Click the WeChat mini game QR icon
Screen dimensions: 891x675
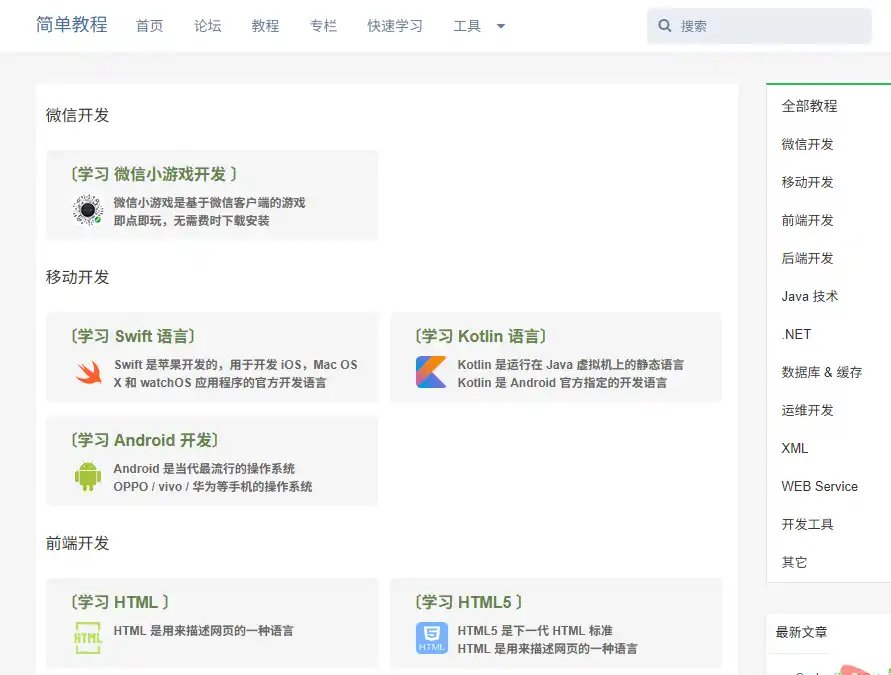pyautogui.click(x=88, y=210)
